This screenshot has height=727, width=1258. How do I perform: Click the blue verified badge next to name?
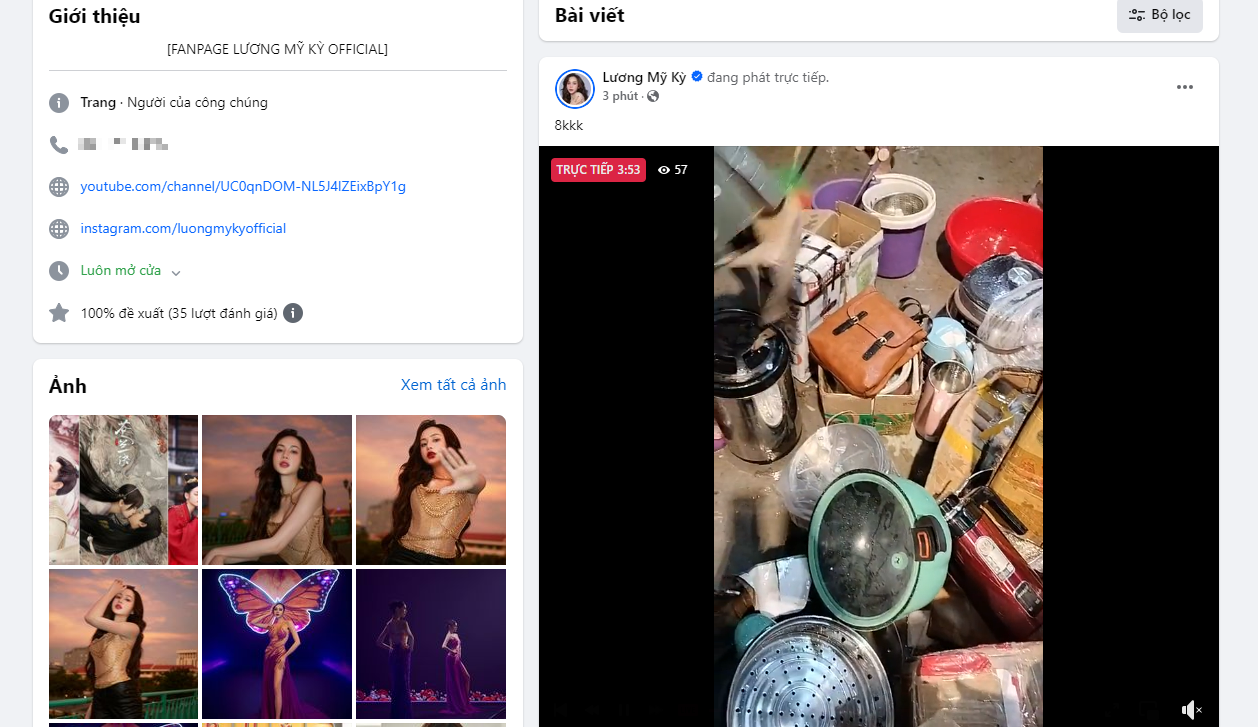pos(697,76)
